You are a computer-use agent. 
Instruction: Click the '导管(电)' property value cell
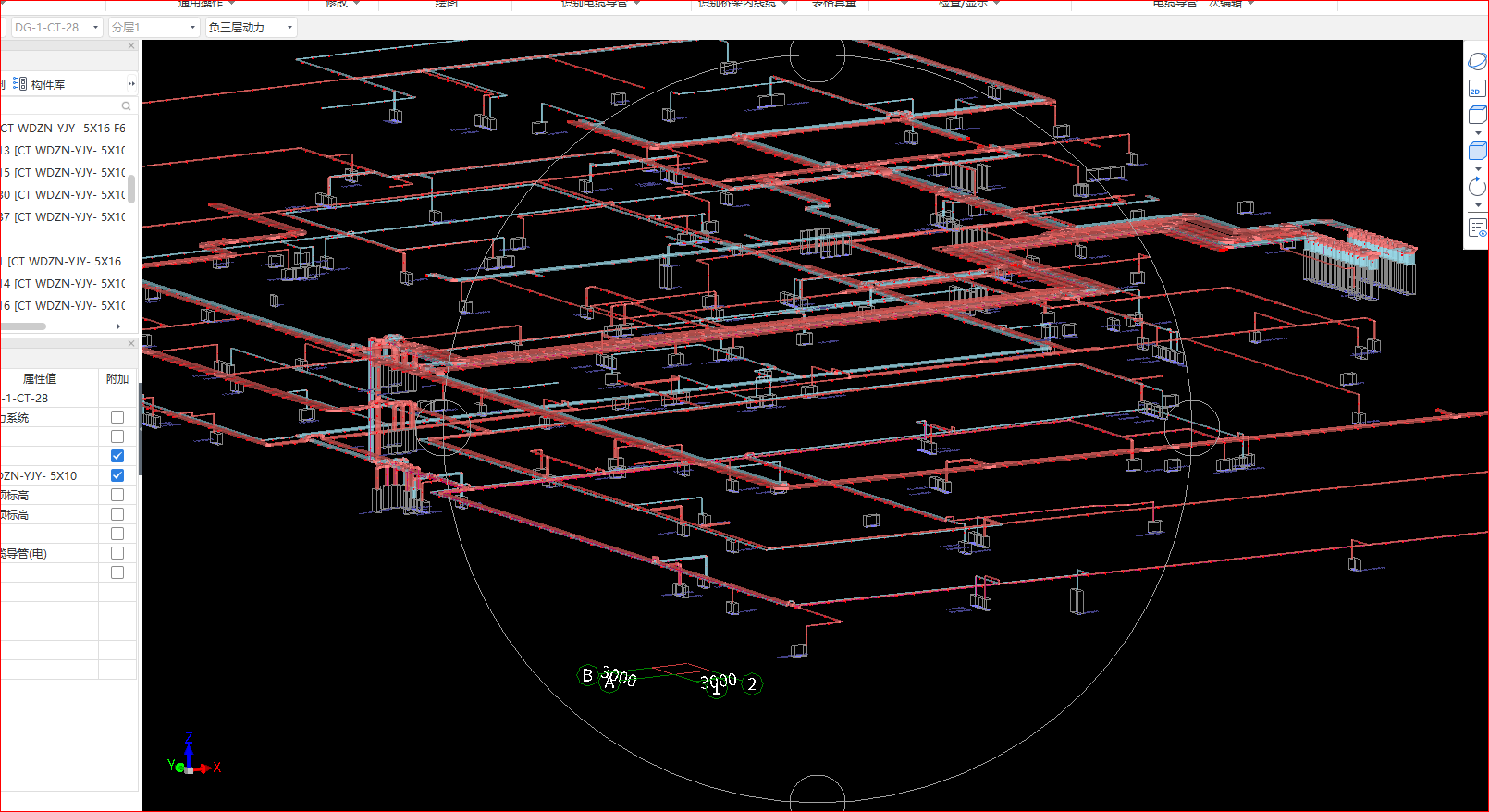pos(49,553)
